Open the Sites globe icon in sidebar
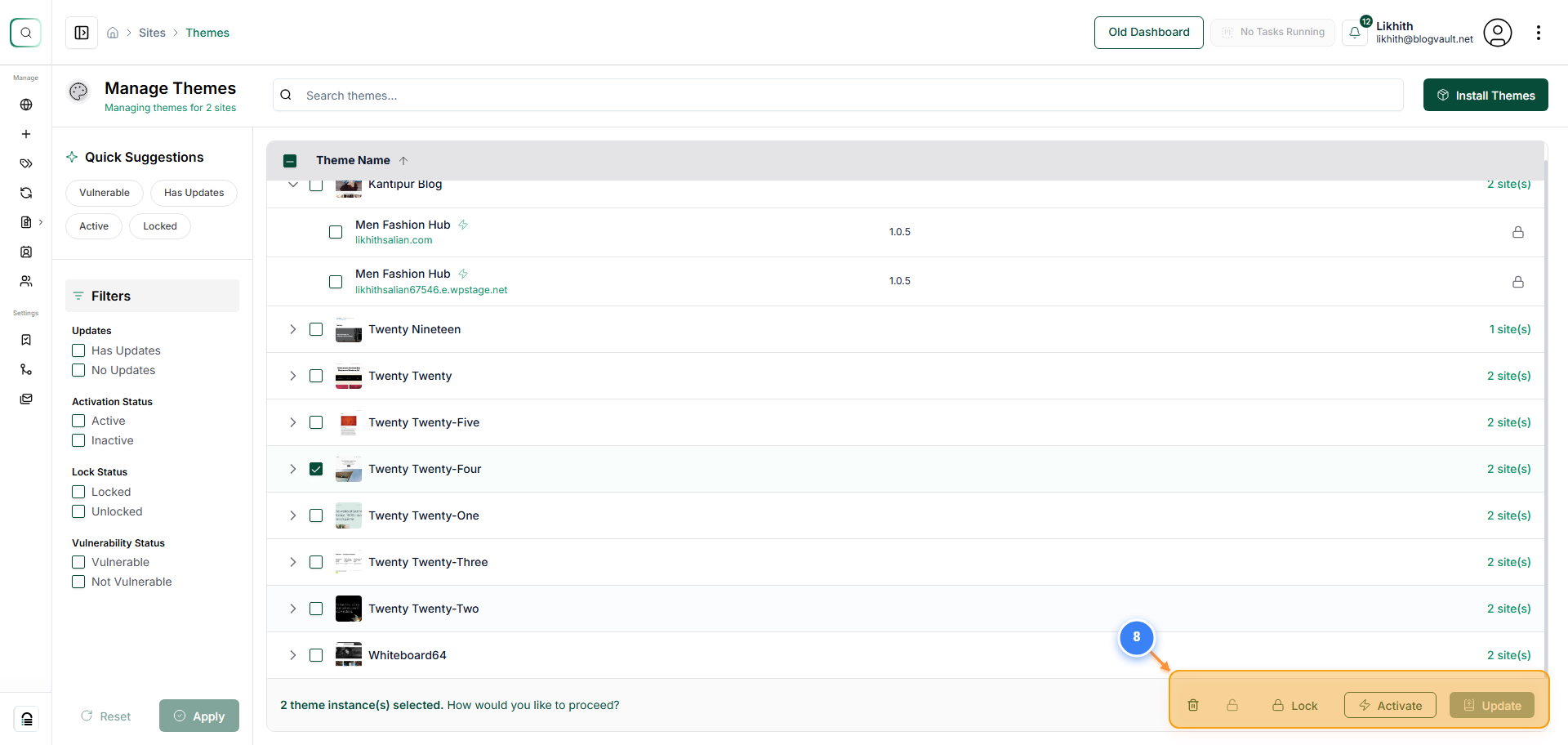This screenshot has height=745, width=1568. tap(26, 105)
